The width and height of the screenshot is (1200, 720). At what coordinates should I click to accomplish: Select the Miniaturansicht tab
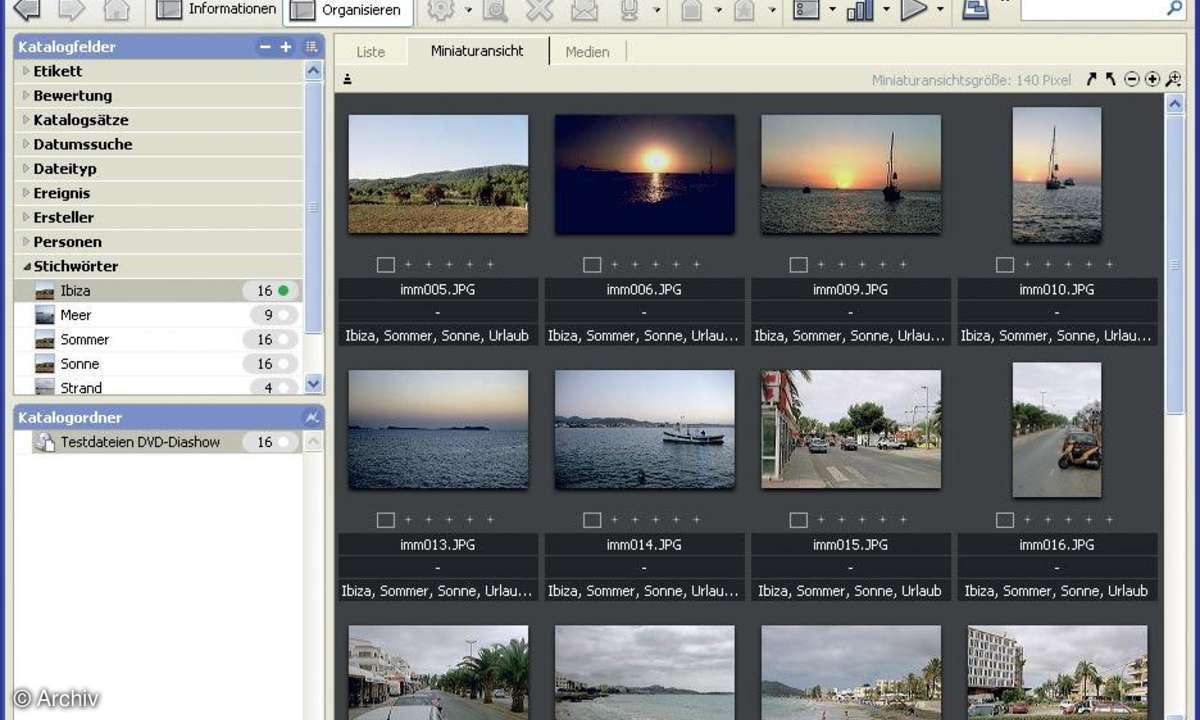[x=477, y=51]
